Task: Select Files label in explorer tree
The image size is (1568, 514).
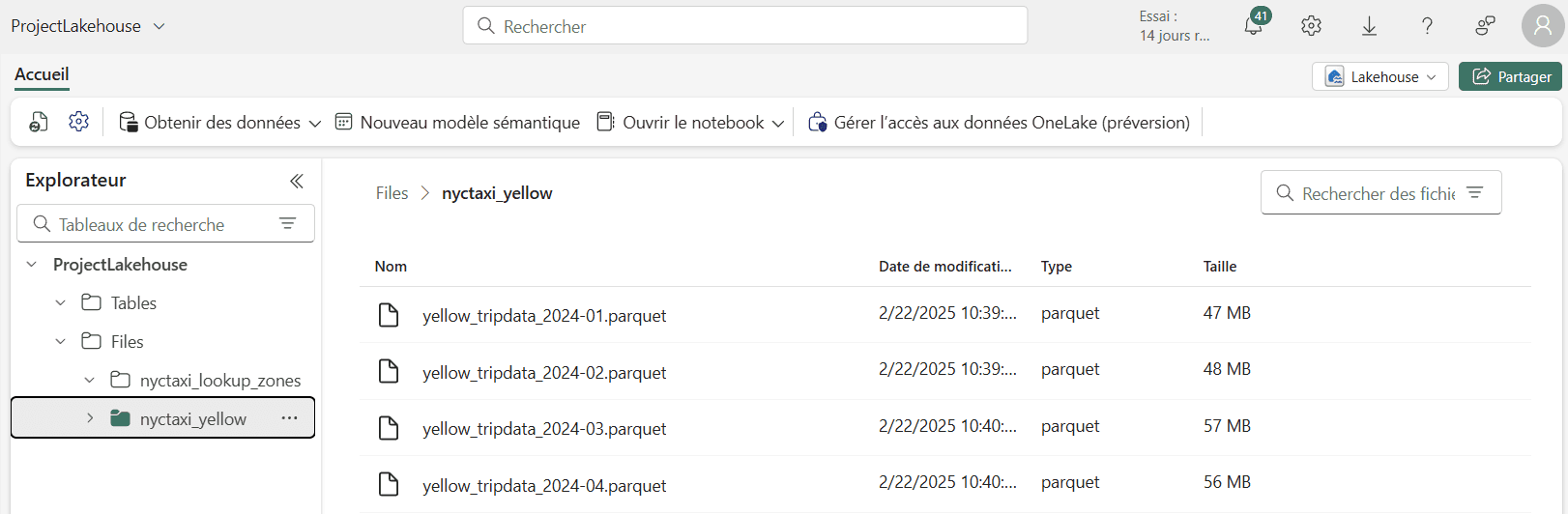Action: (127, 341)
